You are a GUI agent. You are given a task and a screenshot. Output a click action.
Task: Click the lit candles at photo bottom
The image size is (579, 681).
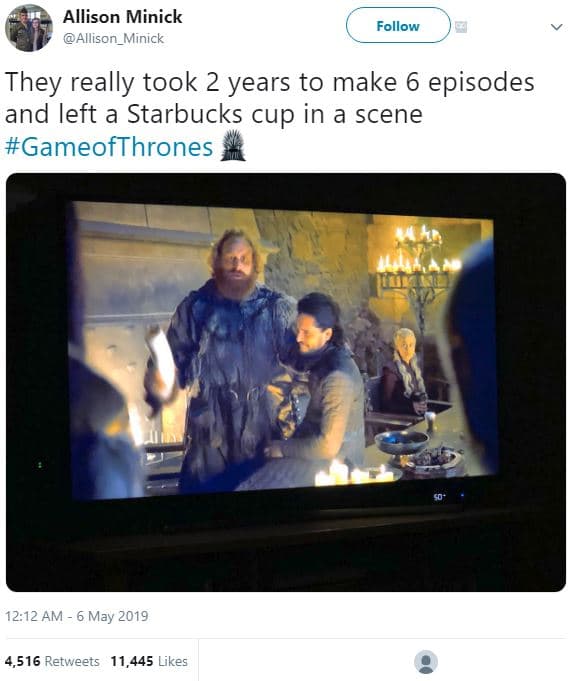pos(354,473)
